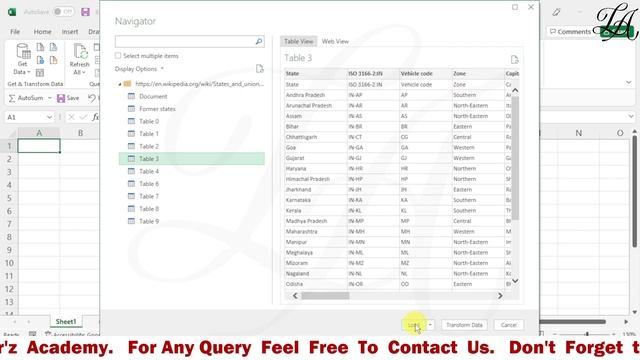Open the Home ribbon tab
The image size is (640, 360).
(42, 31)
